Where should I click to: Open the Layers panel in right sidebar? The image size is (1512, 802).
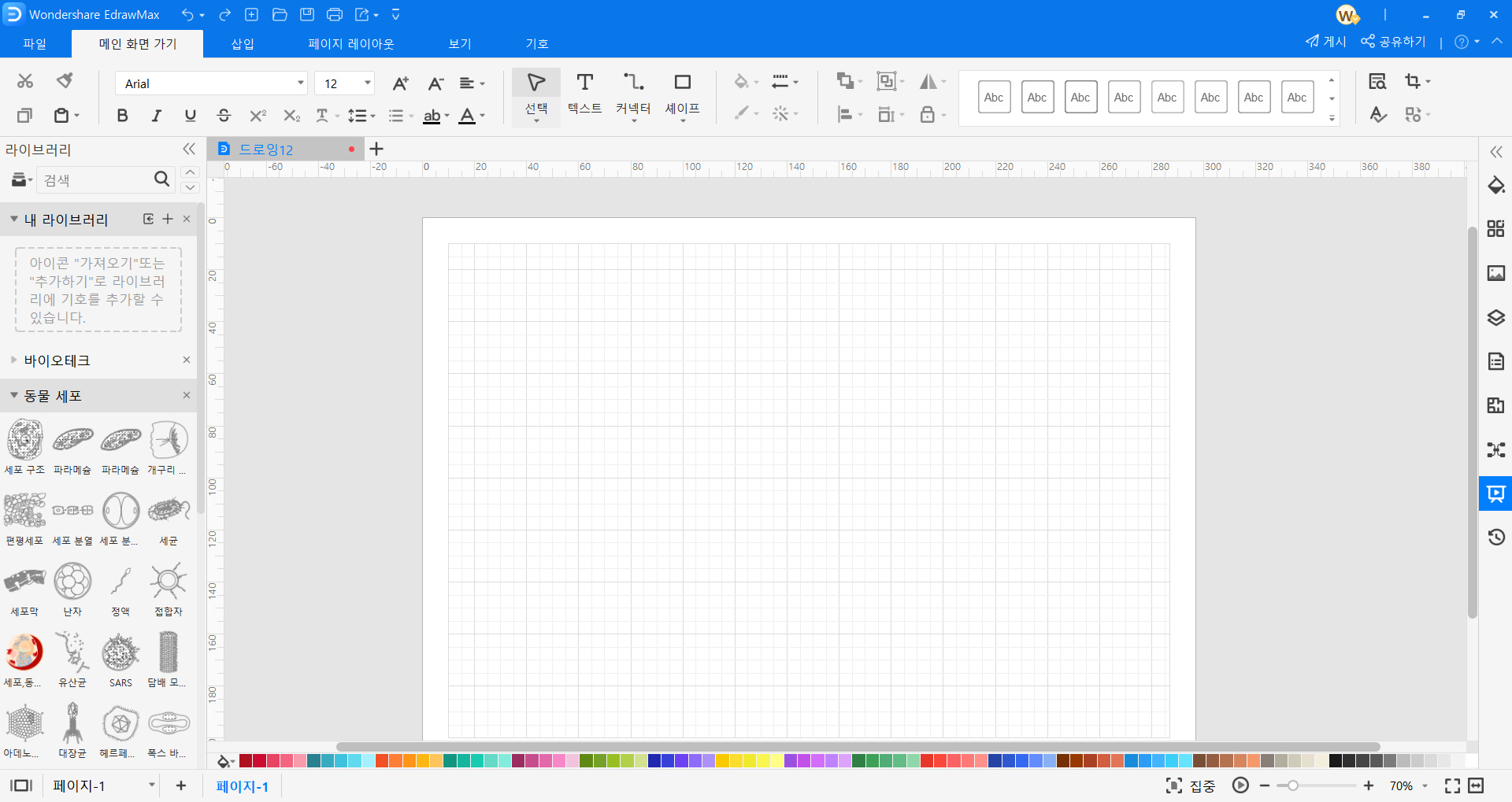point(1495,318)
